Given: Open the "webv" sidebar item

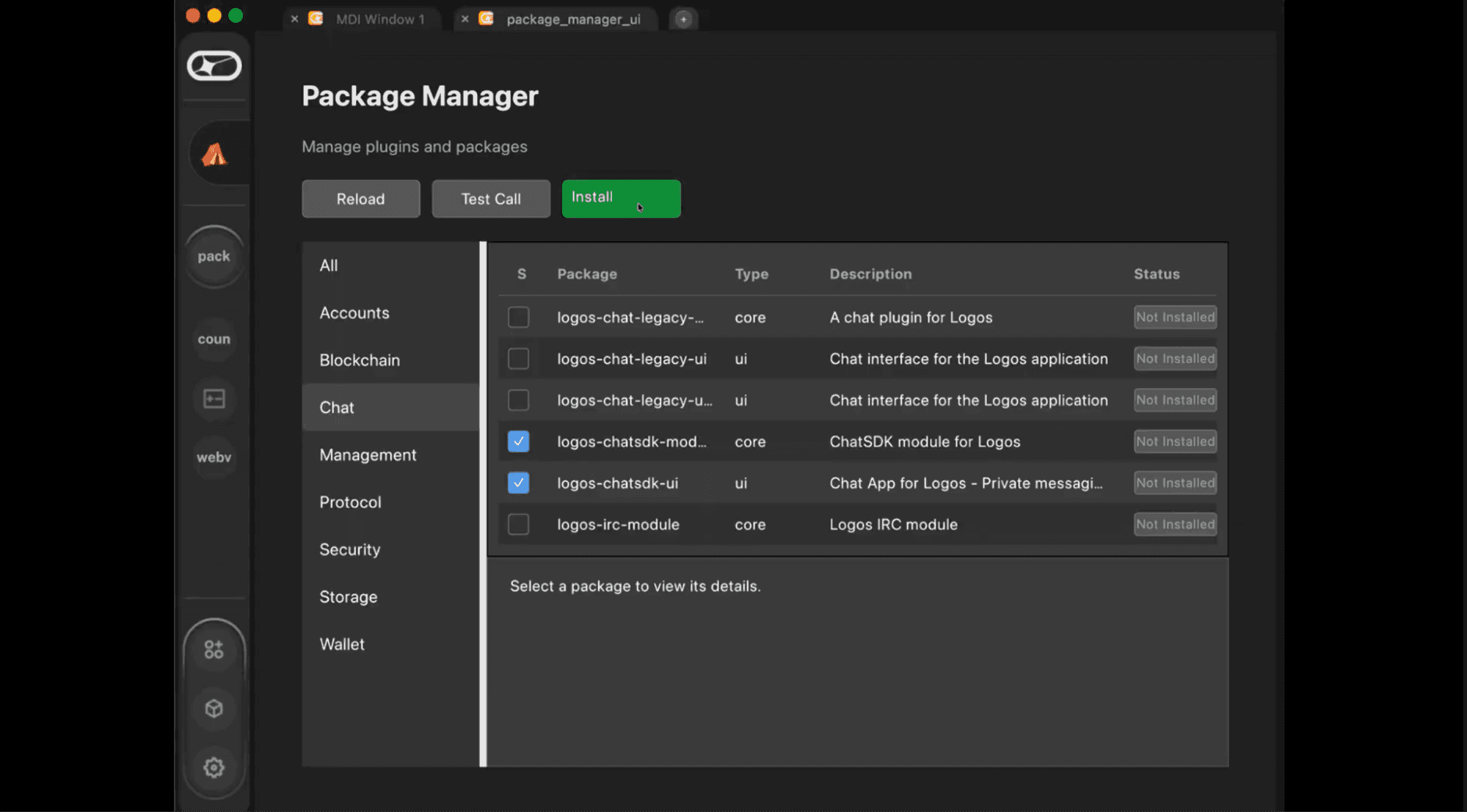Looking at the screenshot, I should (214, 457).
